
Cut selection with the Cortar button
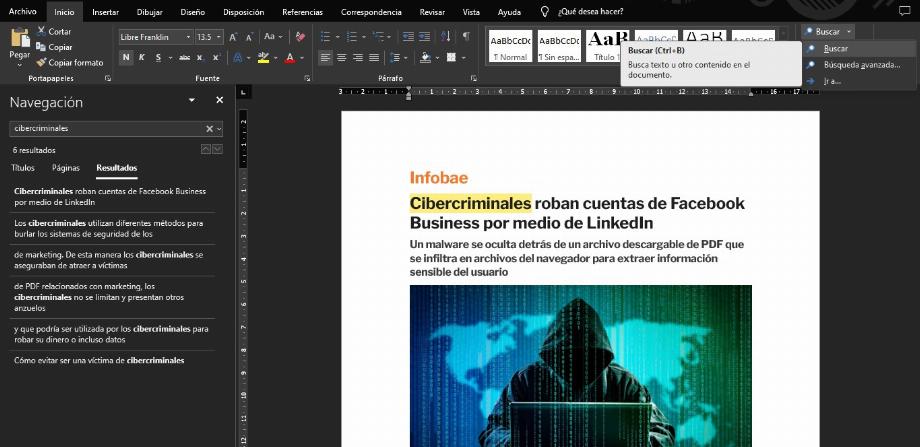coord(53,31)
